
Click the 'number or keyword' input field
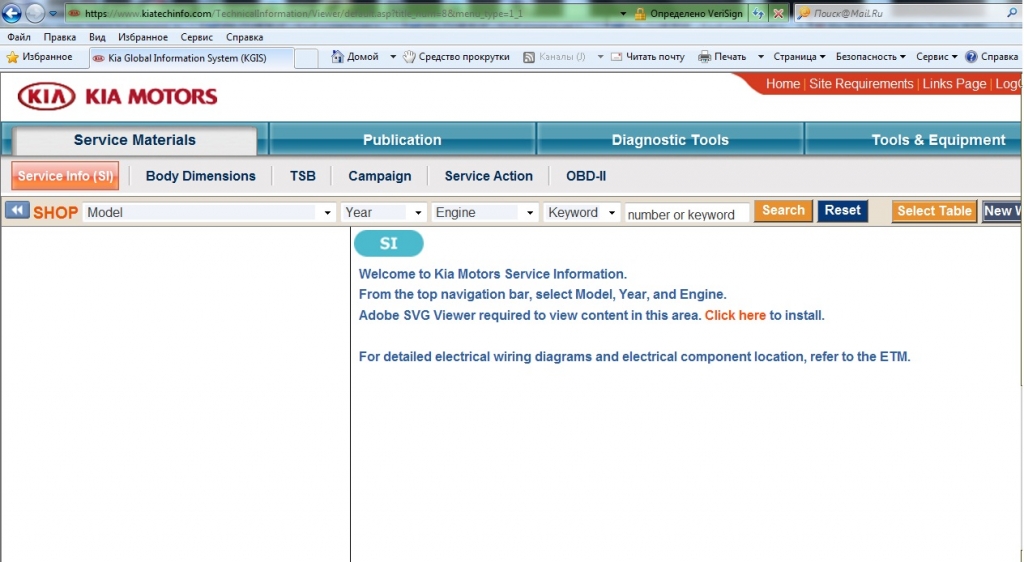686,214
